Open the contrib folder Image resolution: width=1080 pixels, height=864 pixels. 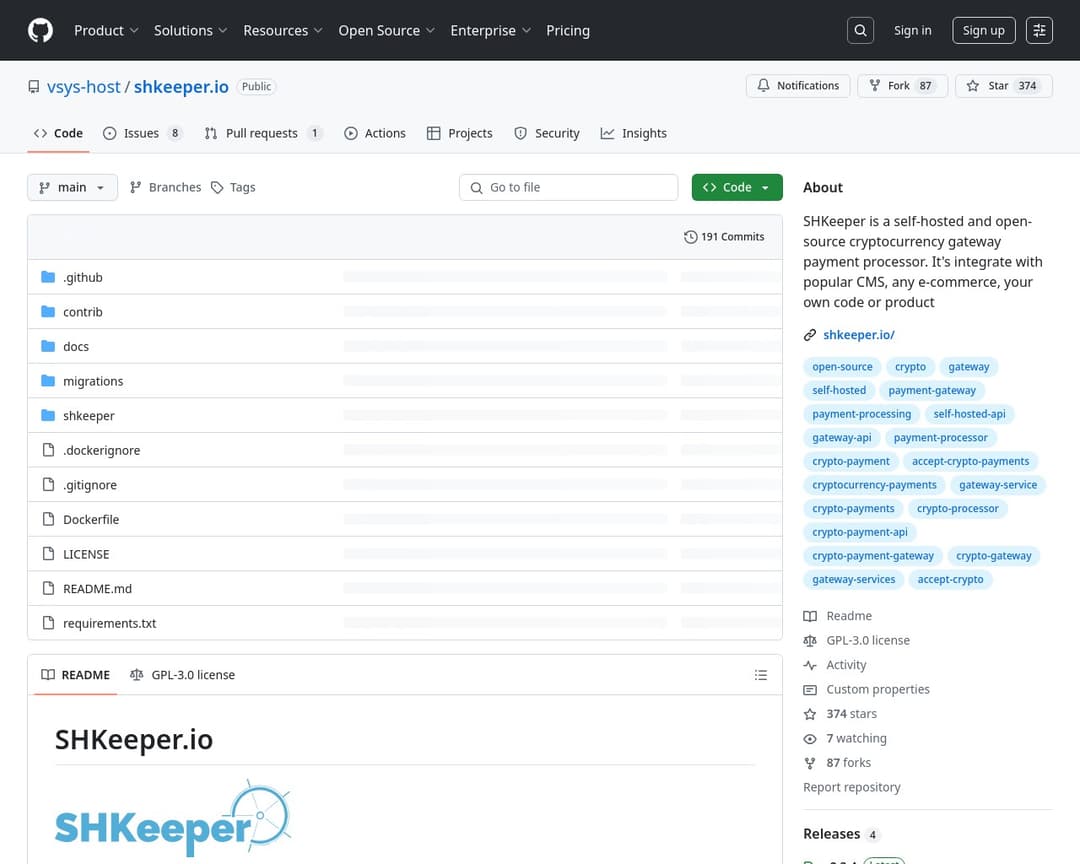pyautogui.click(x=83, y=311)
